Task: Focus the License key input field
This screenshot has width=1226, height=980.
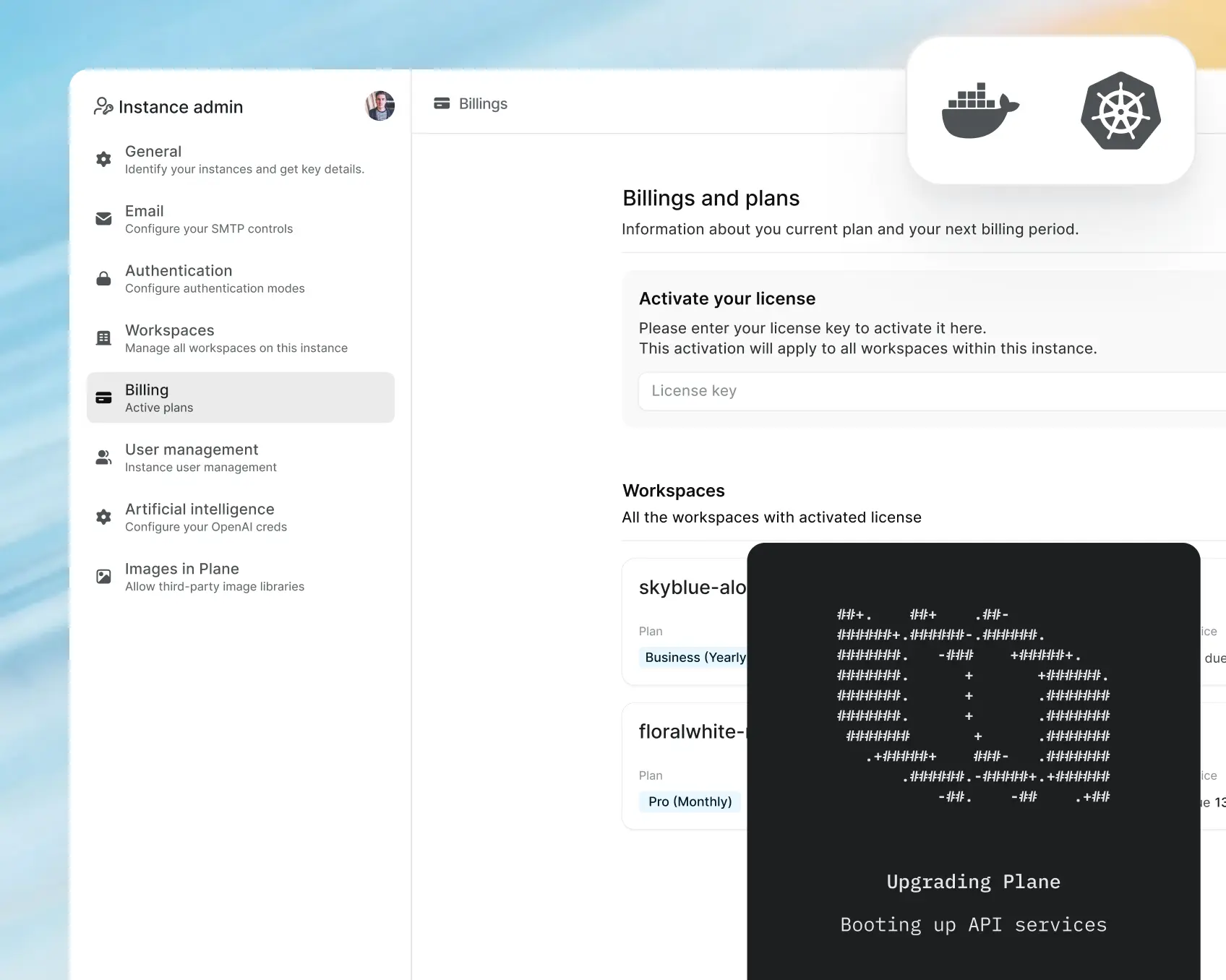Action: (933, 391)
